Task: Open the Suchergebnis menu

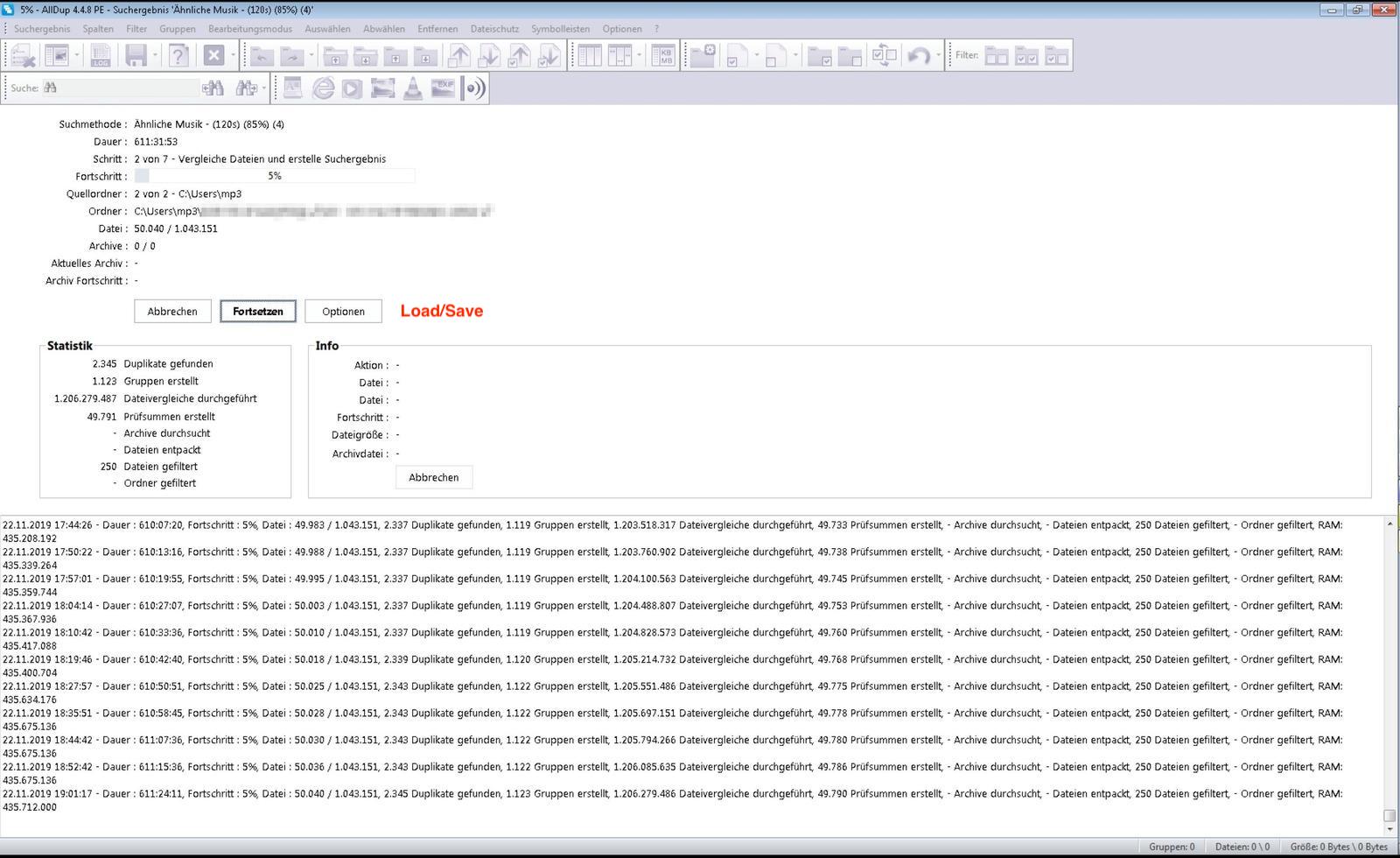Action: pyautogui.click(x=42, y=29)
